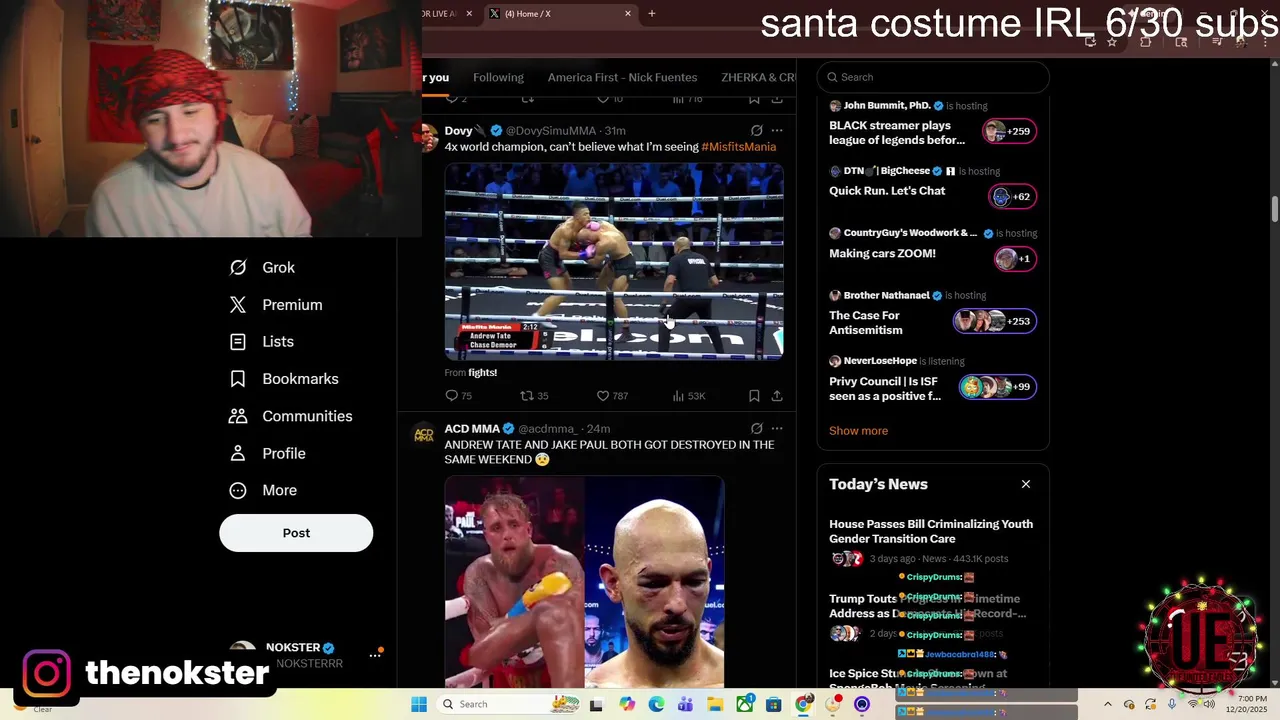Open the taskbar volume control

point(1209,704)
